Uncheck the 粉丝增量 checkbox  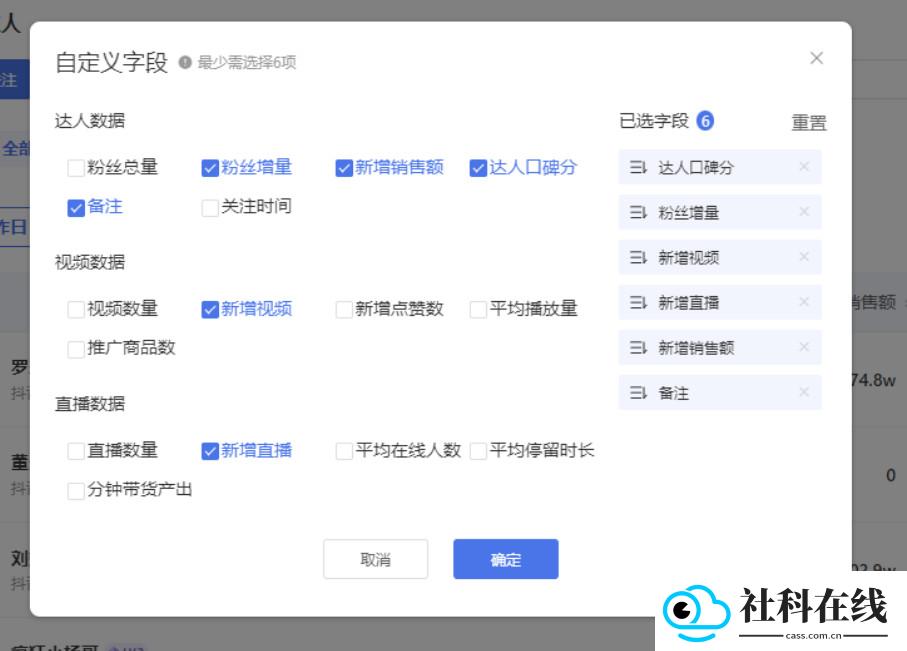click(209, 168)
